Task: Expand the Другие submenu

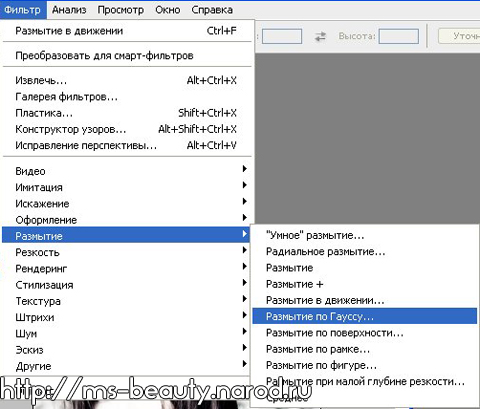Action: pos(127,366)
